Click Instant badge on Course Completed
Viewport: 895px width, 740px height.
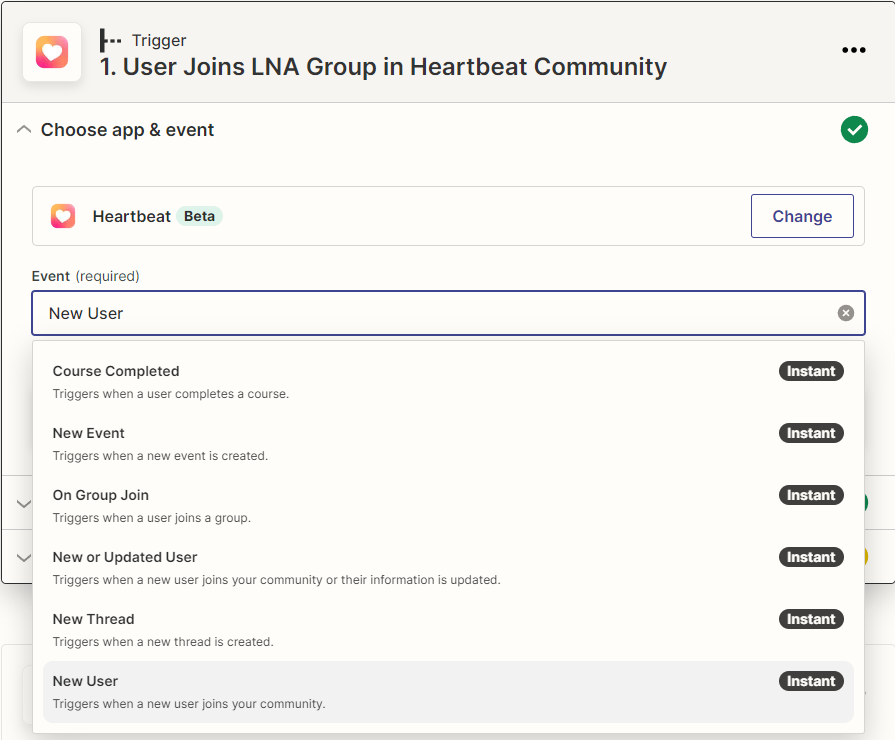tap(811, 371)
